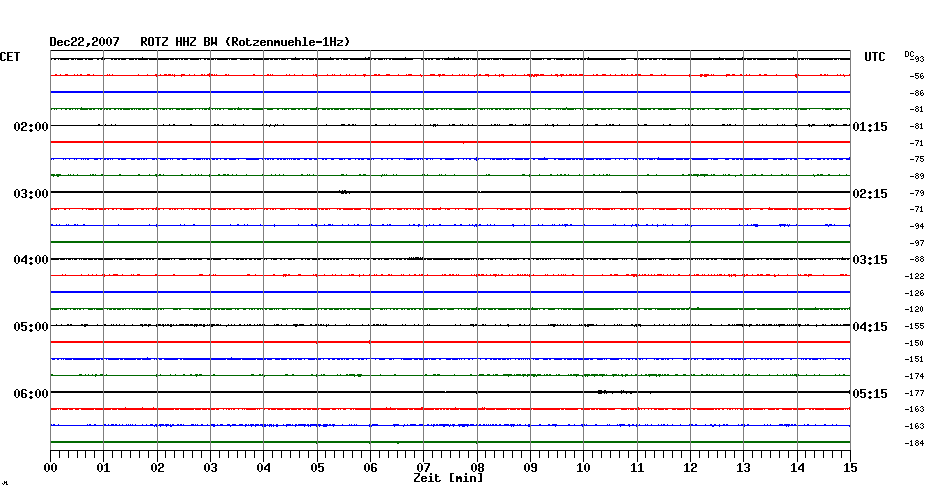Click DC offset value -184
The image size is (930, 494).
[915, 443]
